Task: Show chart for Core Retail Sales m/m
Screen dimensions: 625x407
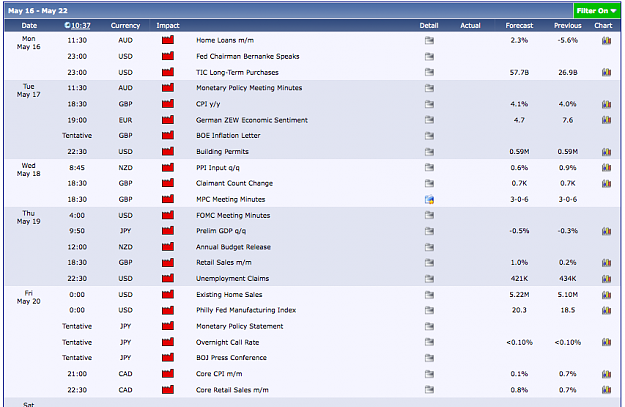Action: click(606, 389)
